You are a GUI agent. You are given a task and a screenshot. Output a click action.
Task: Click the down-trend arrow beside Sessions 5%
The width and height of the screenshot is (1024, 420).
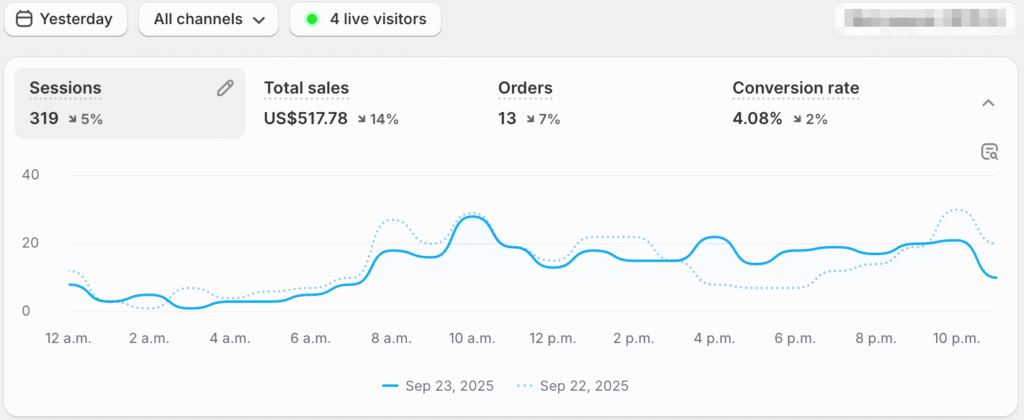pyautogui.click(x=74, y=119)
